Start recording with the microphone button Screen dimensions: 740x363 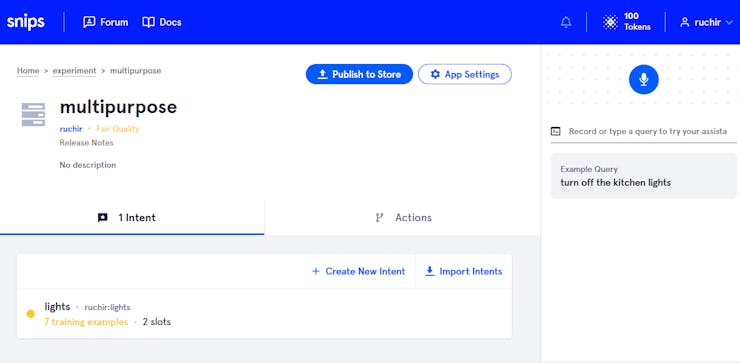(644, 79)
